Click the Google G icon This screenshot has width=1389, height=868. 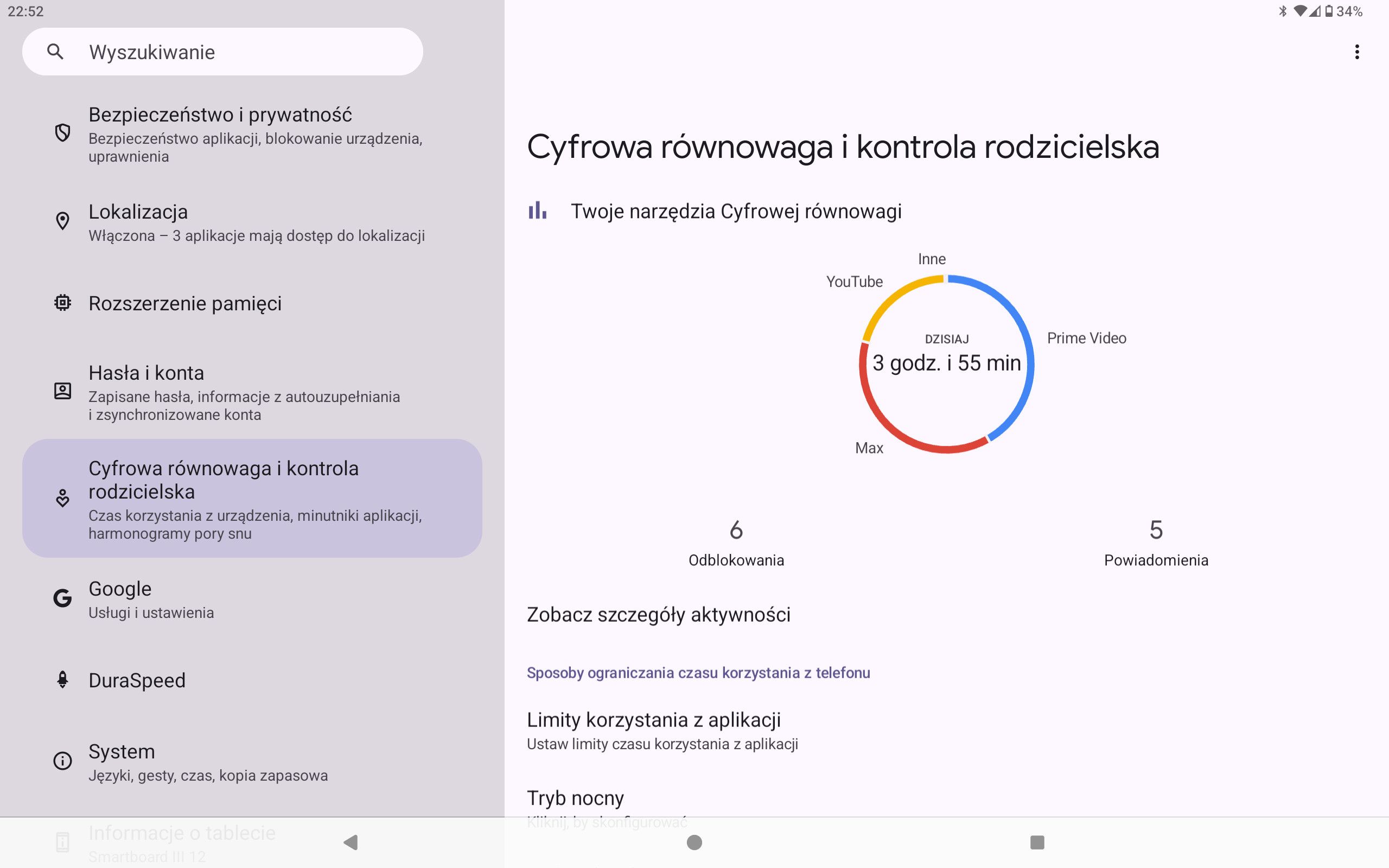tap(62, 598)
